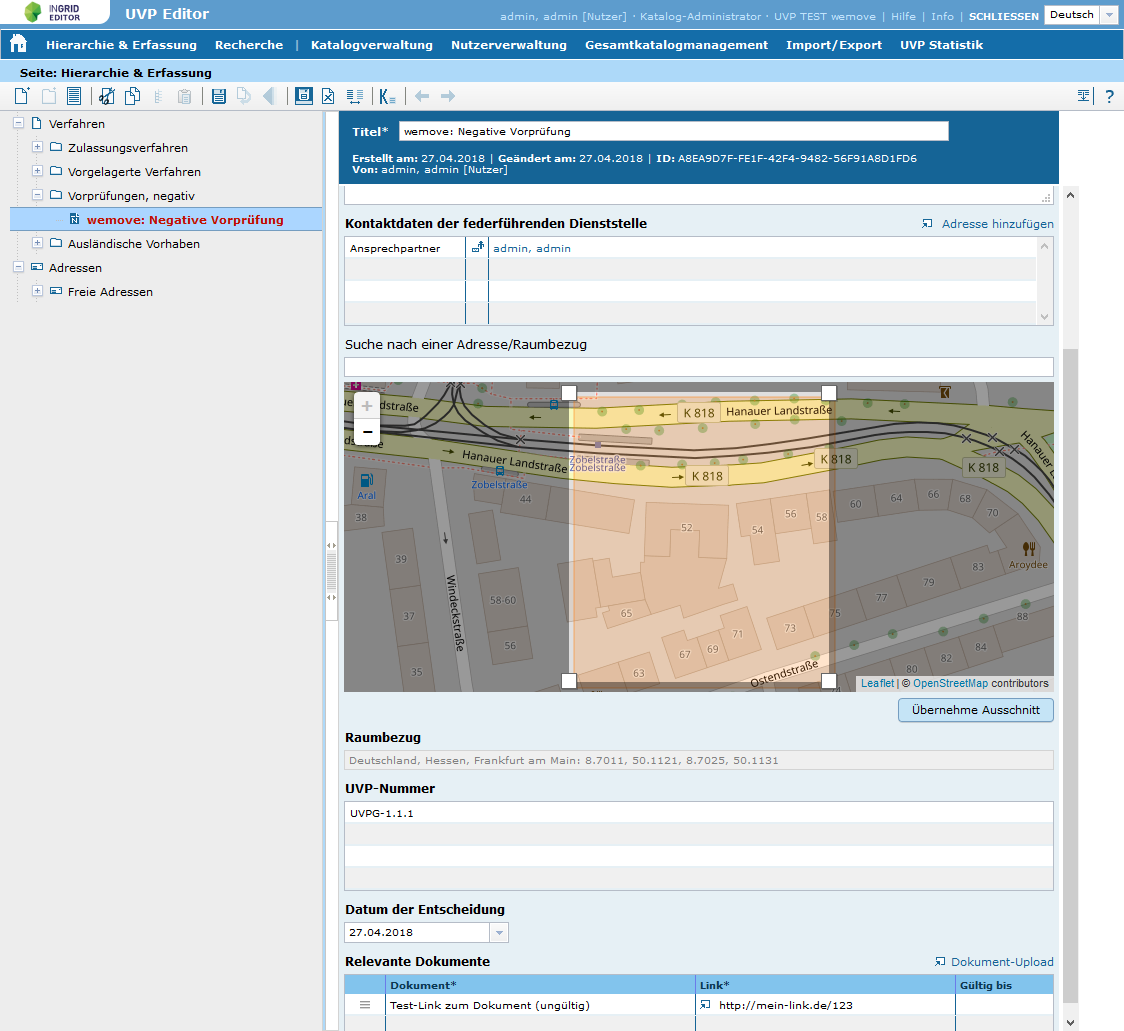Expand the Zulassungsverfahren folder
Image resolution: width=1124 pixels, height=1031 pixels.
tap(37, 147)
